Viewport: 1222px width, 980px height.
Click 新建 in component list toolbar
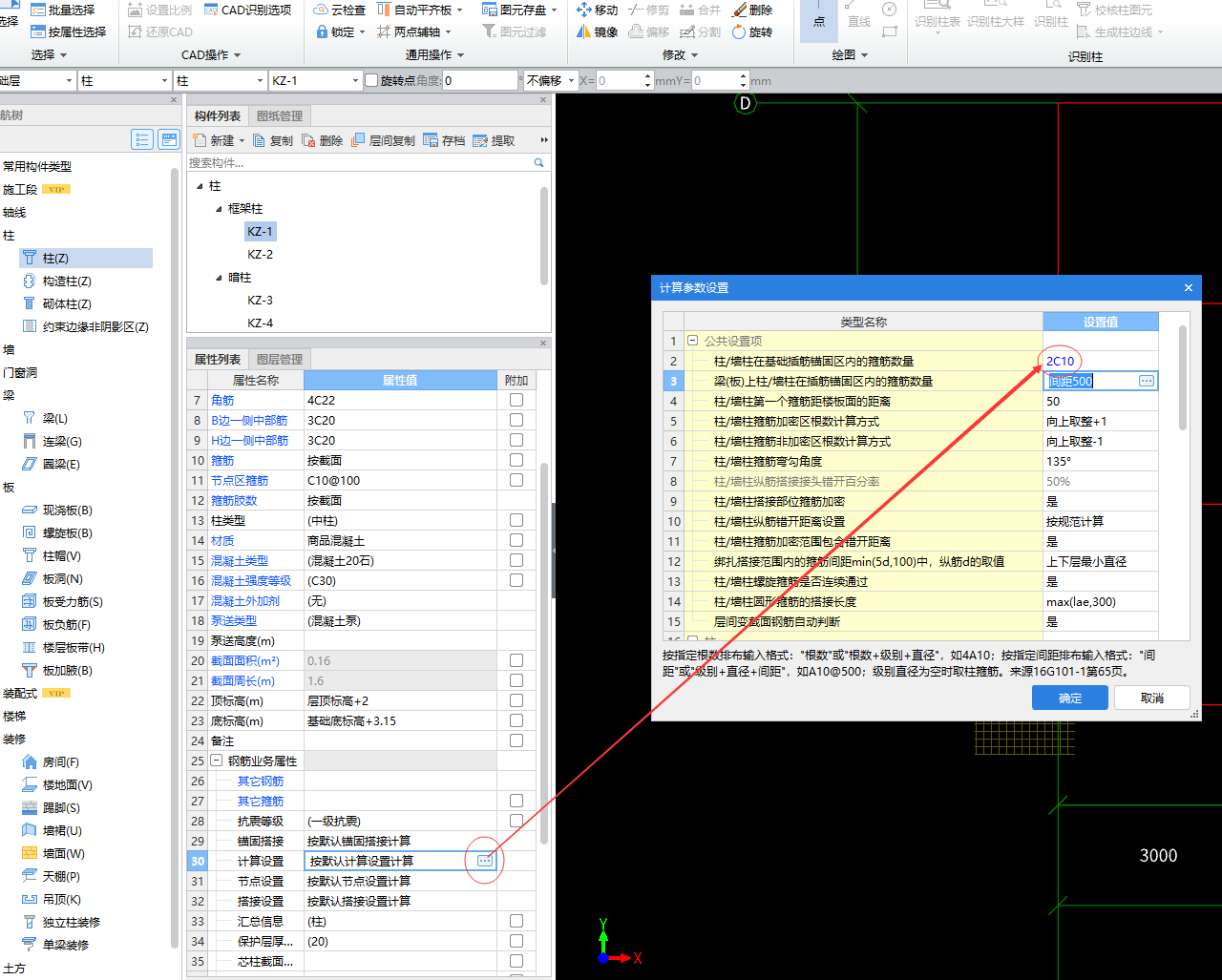[219, 140]
